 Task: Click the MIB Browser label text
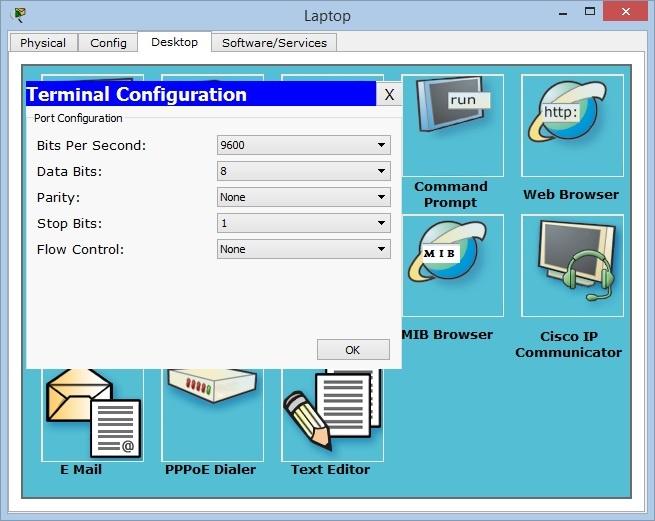click(x=447, y=334)
